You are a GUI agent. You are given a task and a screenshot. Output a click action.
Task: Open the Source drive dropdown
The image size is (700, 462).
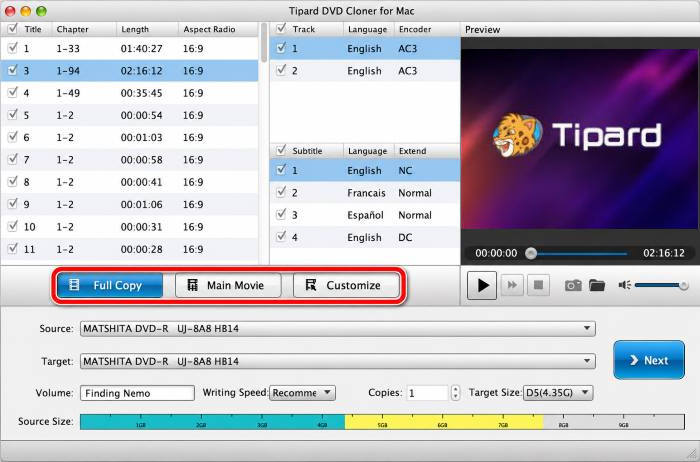point(338,329)
